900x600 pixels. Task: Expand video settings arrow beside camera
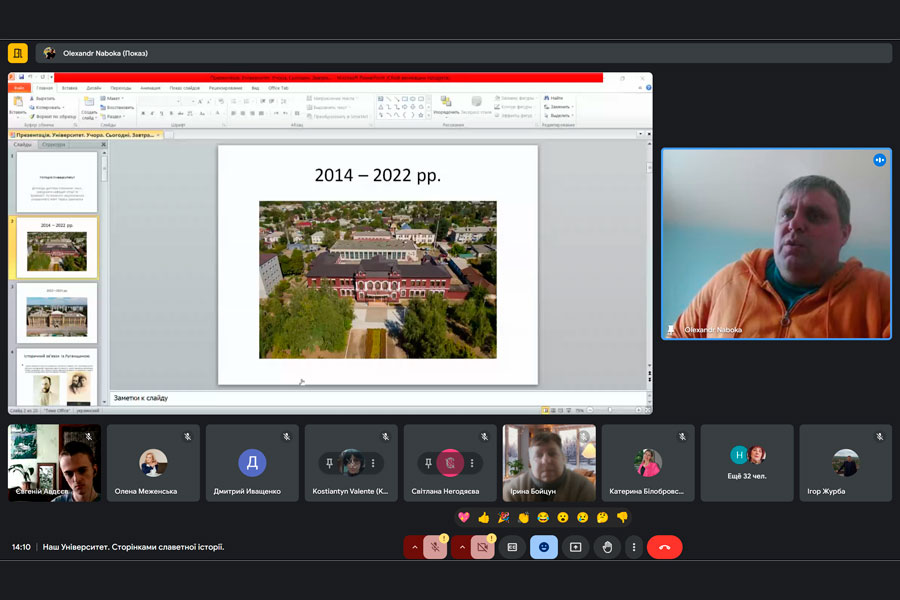point(461,547)
